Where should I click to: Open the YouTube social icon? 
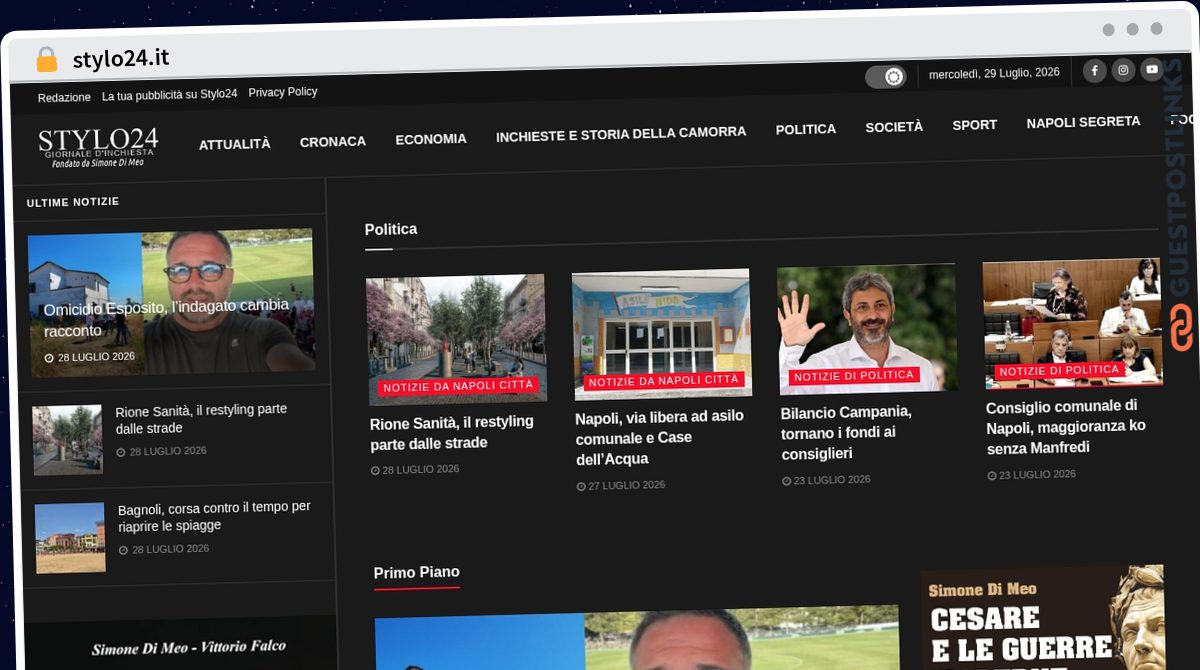[x=1152, y=69]
